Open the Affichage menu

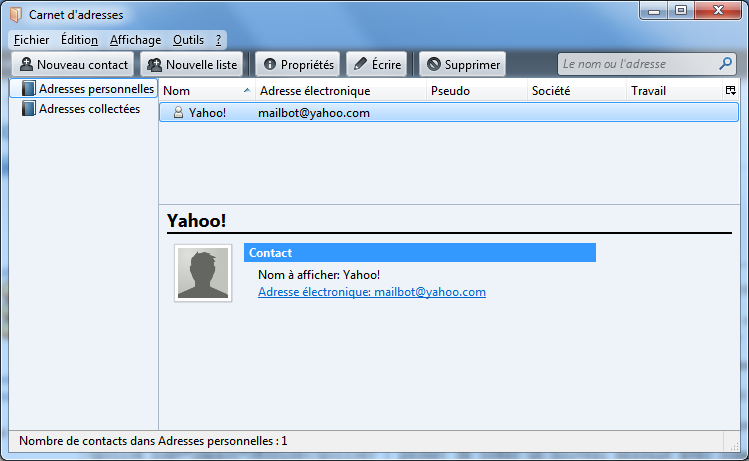[136, 40]
